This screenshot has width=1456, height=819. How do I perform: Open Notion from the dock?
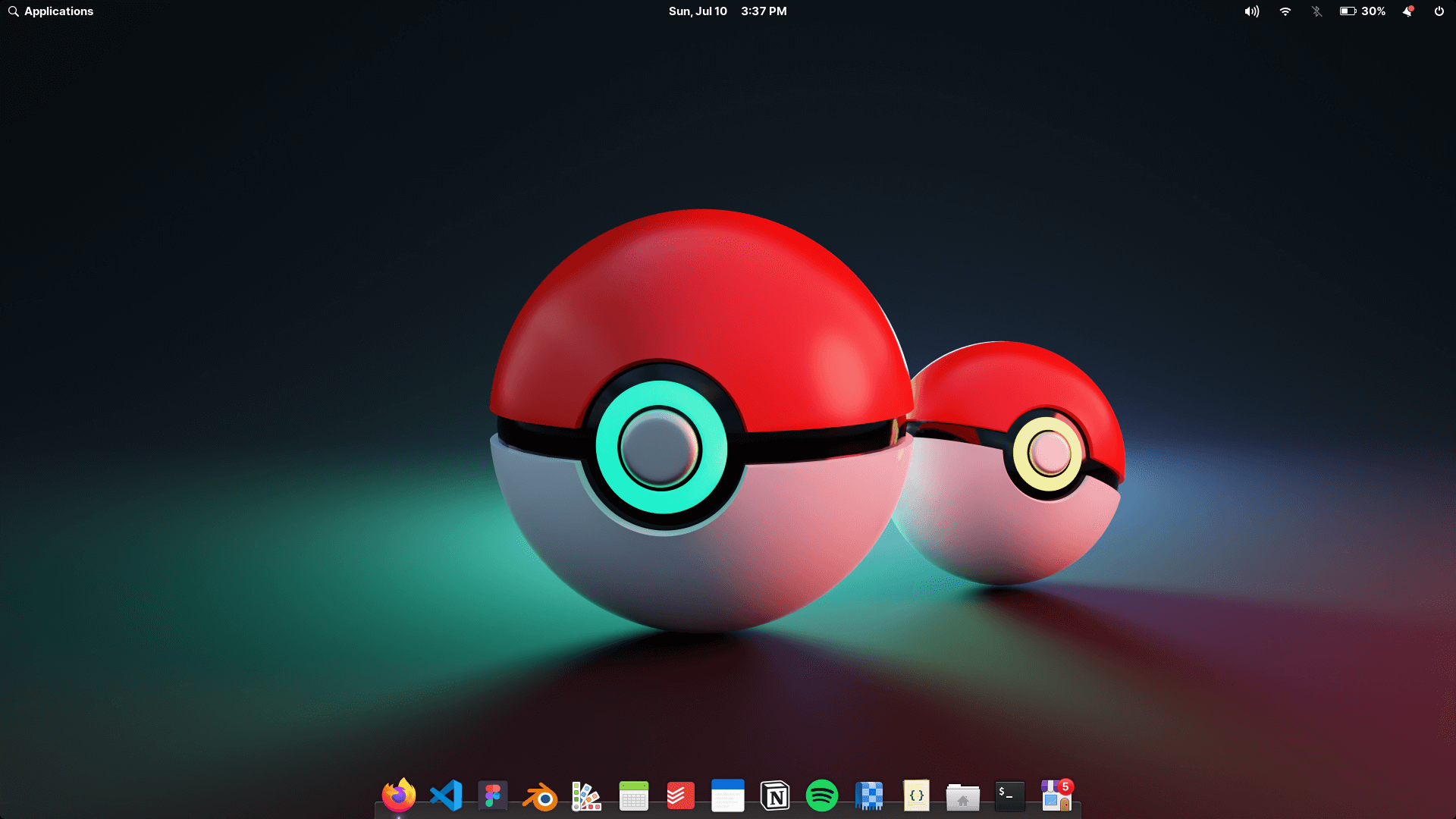[774, 796]
